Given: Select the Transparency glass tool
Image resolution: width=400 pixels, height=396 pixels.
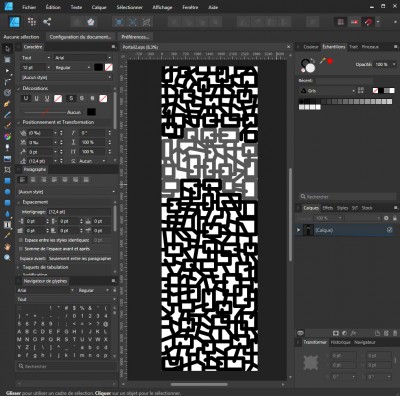Looking at the screenshot, I should (7, 148).
